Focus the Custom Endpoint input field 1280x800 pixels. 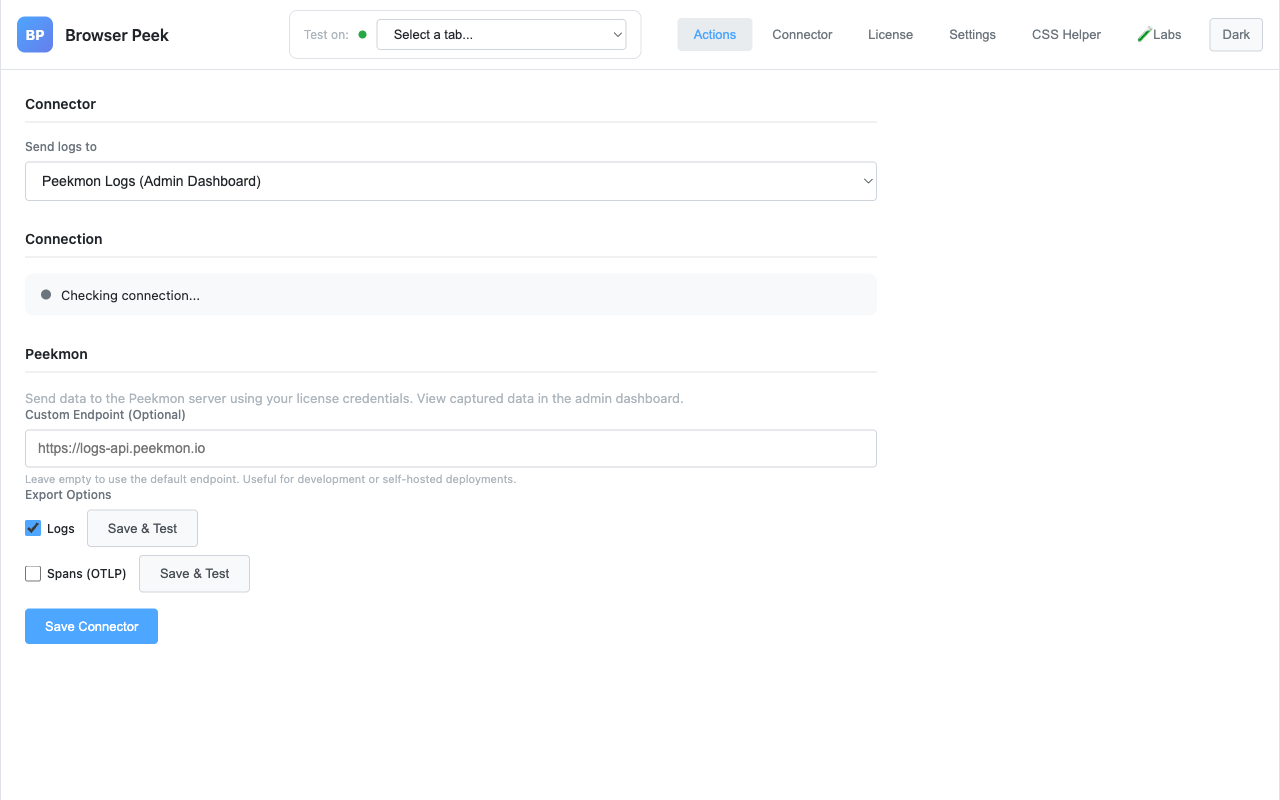click(451, 449)
